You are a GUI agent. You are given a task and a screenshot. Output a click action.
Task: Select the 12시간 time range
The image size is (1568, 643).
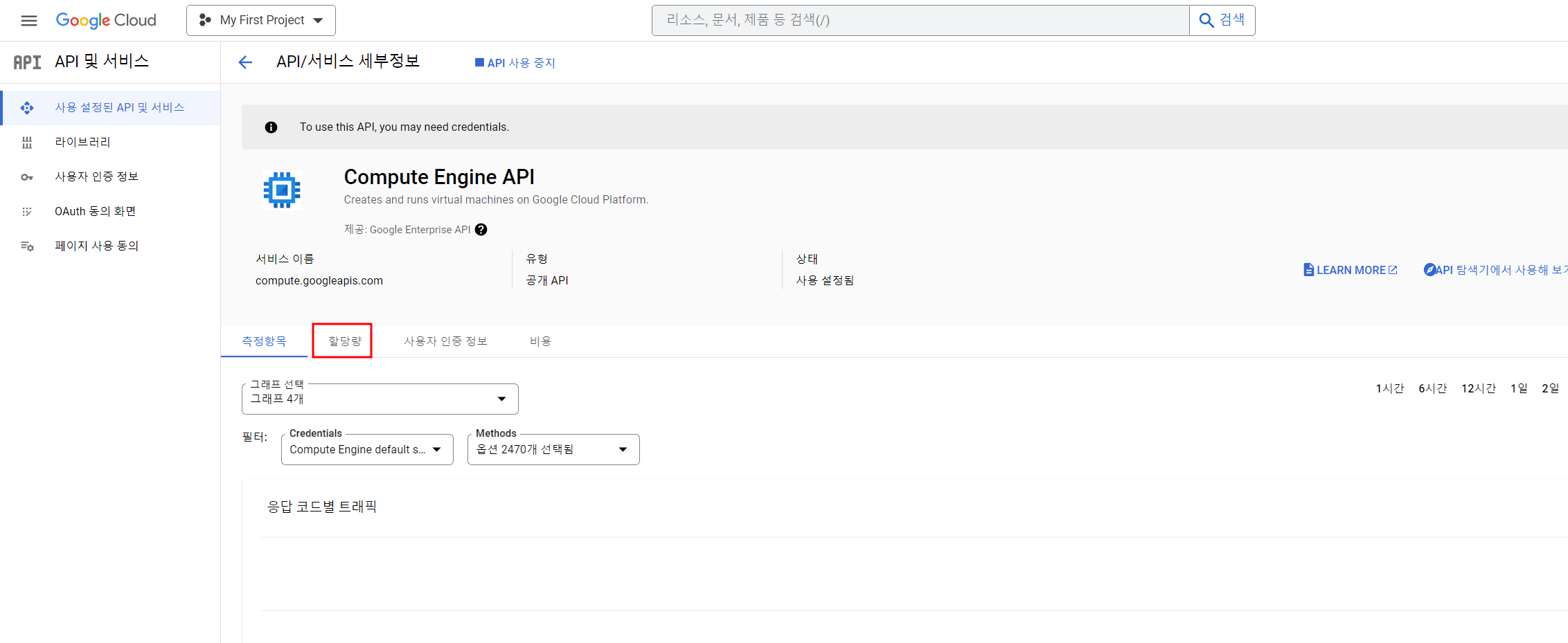(1479, 388)
